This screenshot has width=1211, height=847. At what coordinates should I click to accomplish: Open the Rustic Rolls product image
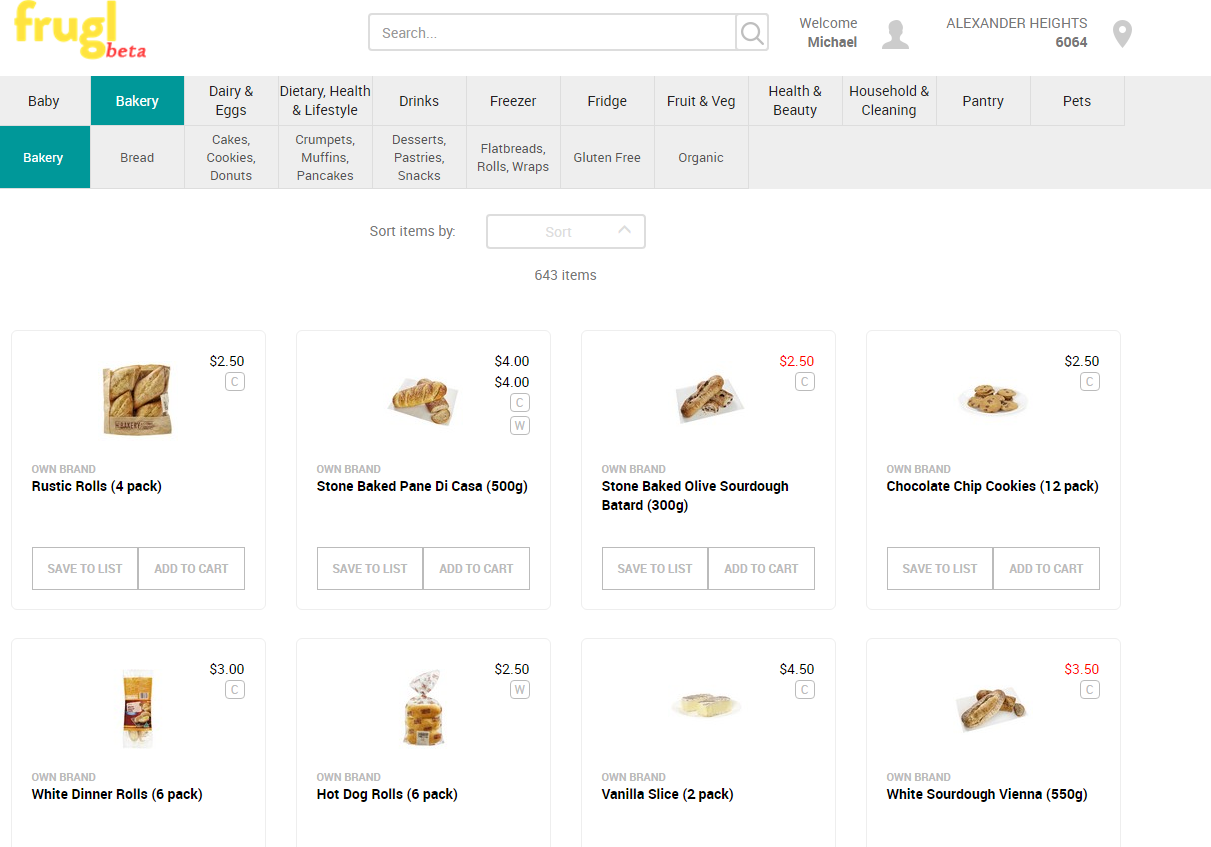138,399
